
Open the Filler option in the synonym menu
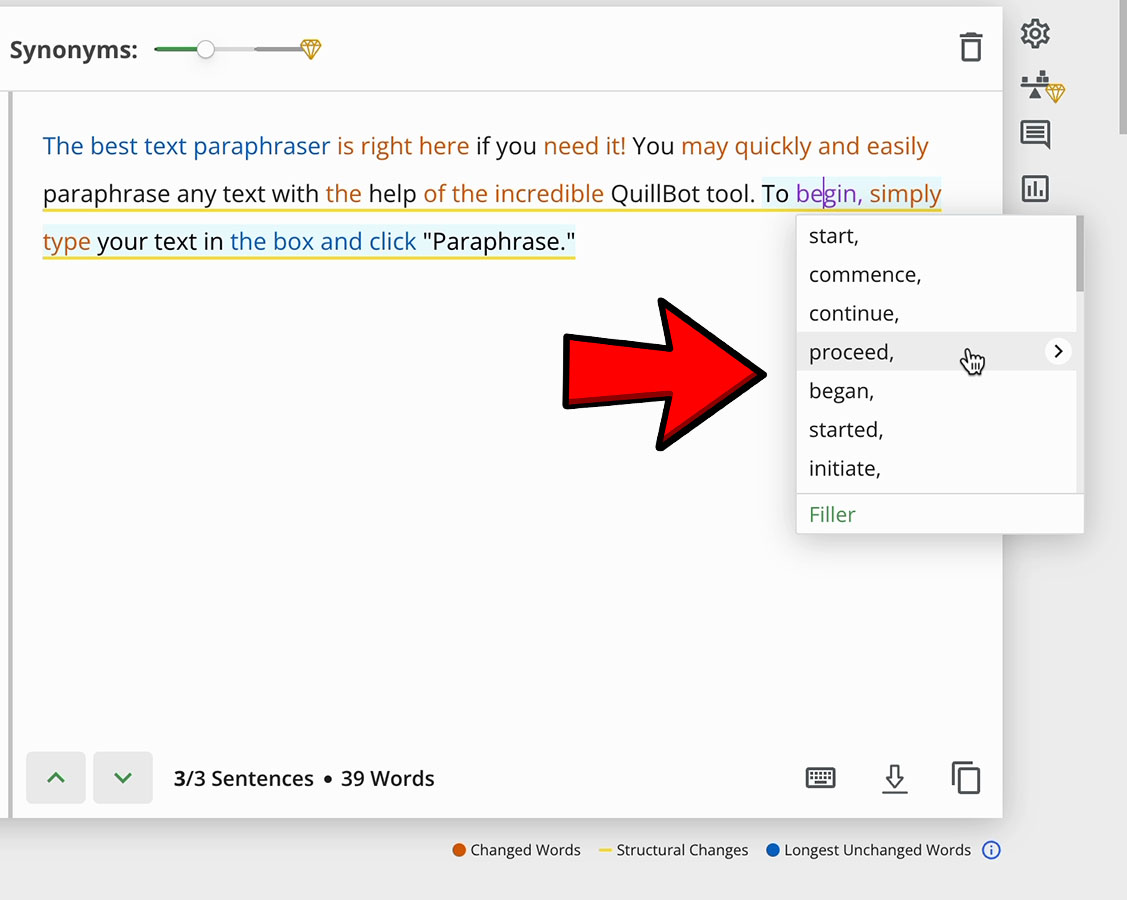click(x=832, y=513)
